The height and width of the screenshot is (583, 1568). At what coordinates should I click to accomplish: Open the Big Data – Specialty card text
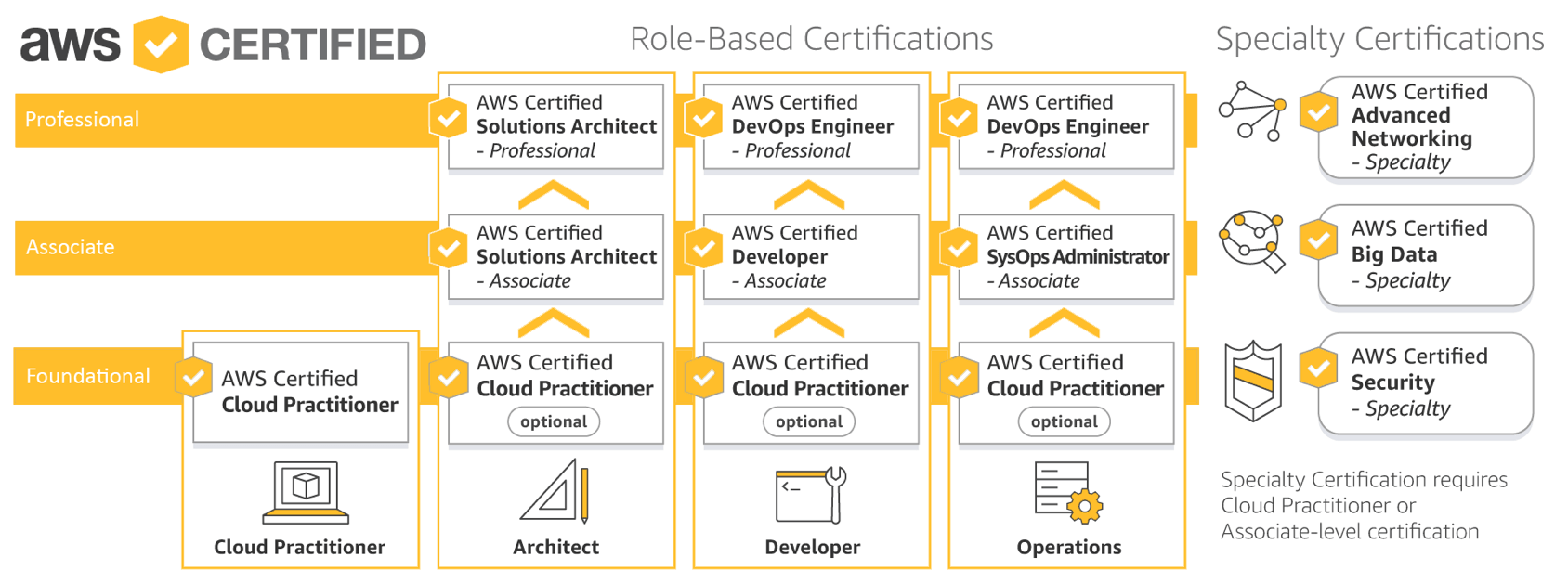pyautogui.click(x=1419, y=254)
